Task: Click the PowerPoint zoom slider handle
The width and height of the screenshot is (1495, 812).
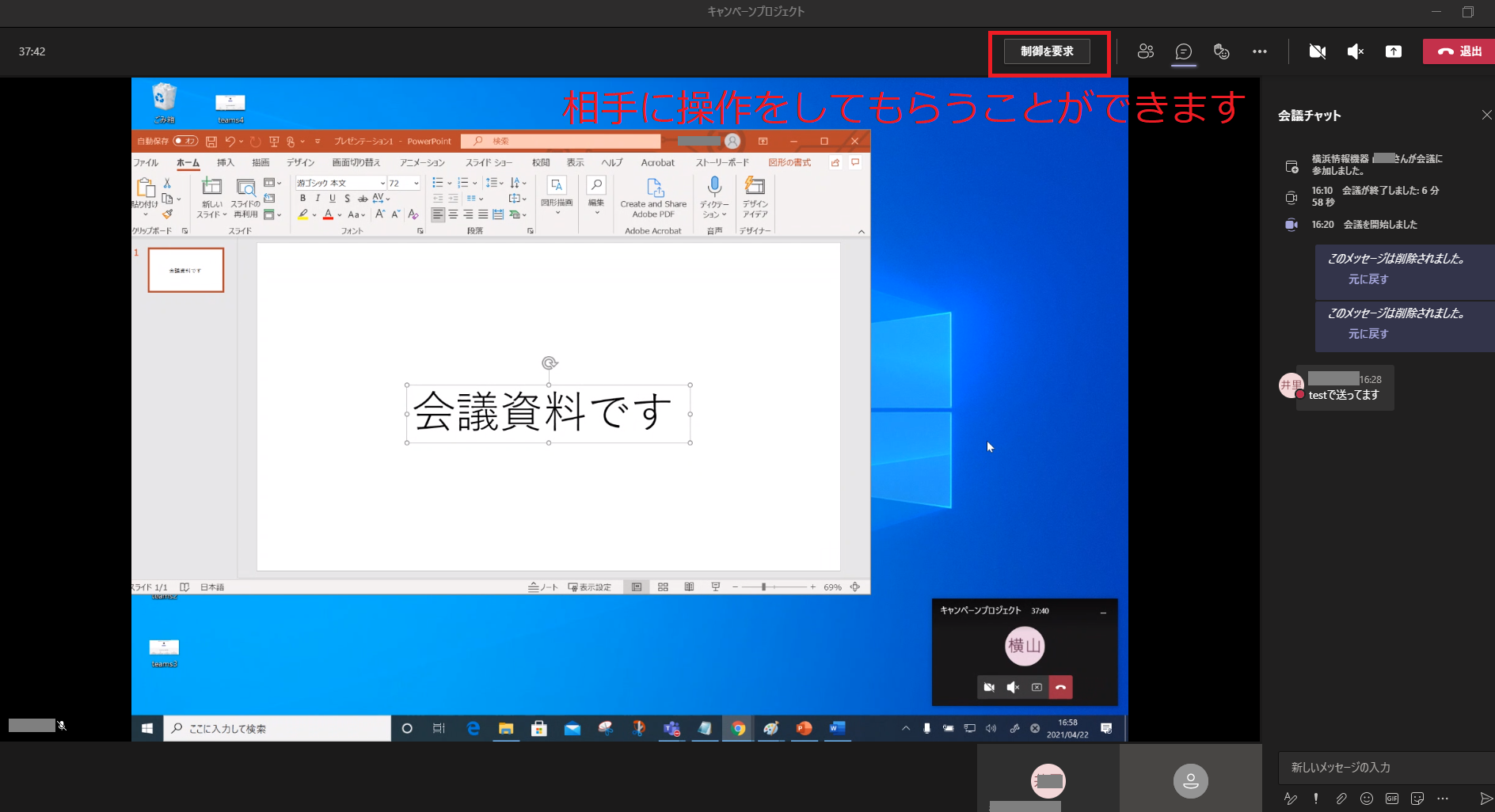Action: tap(763, 587)
